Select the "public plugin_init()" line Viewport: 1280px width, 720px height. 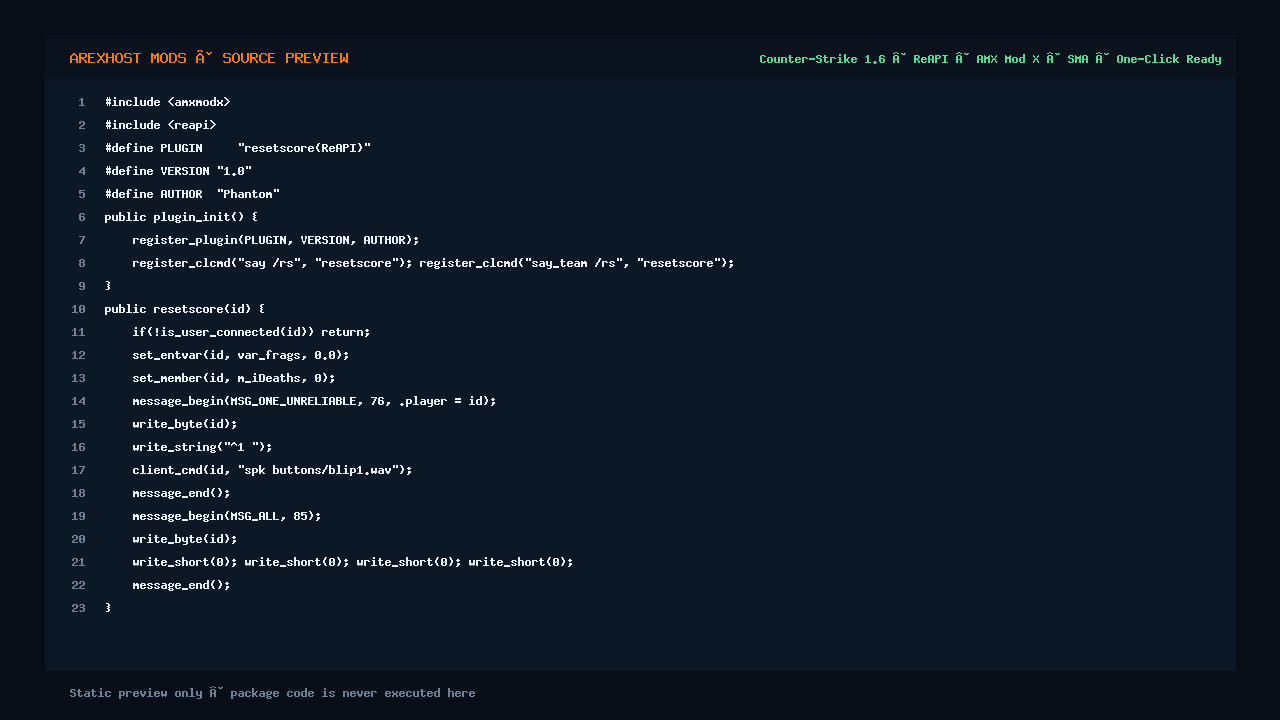click(182, 217)
